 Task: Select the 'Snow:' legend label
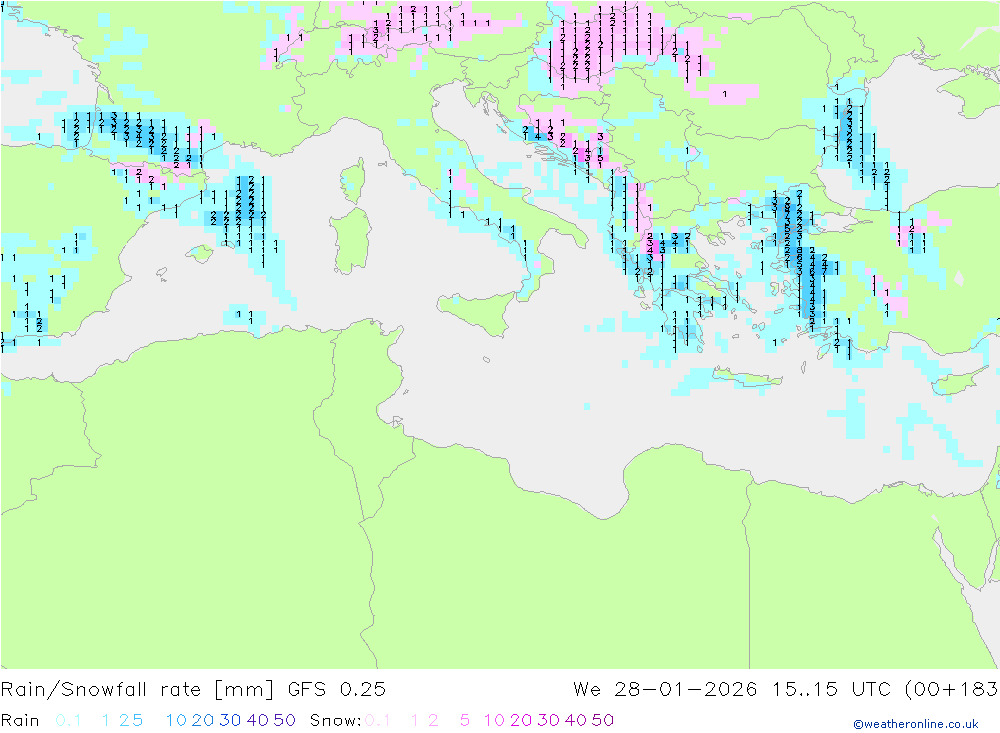[x=335, y=720]
